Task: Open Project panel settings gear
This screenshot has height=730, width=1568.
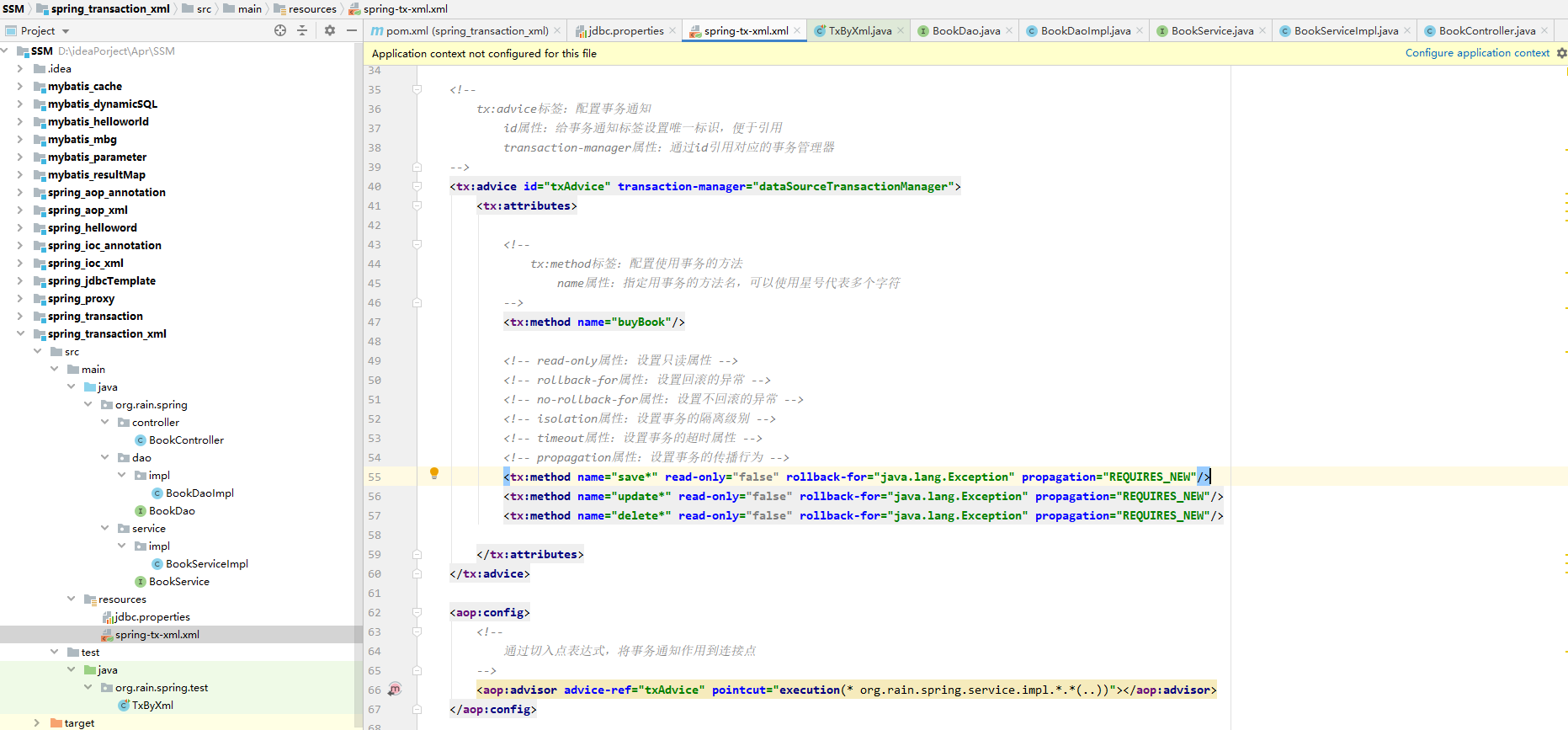Action: (330, 30)
